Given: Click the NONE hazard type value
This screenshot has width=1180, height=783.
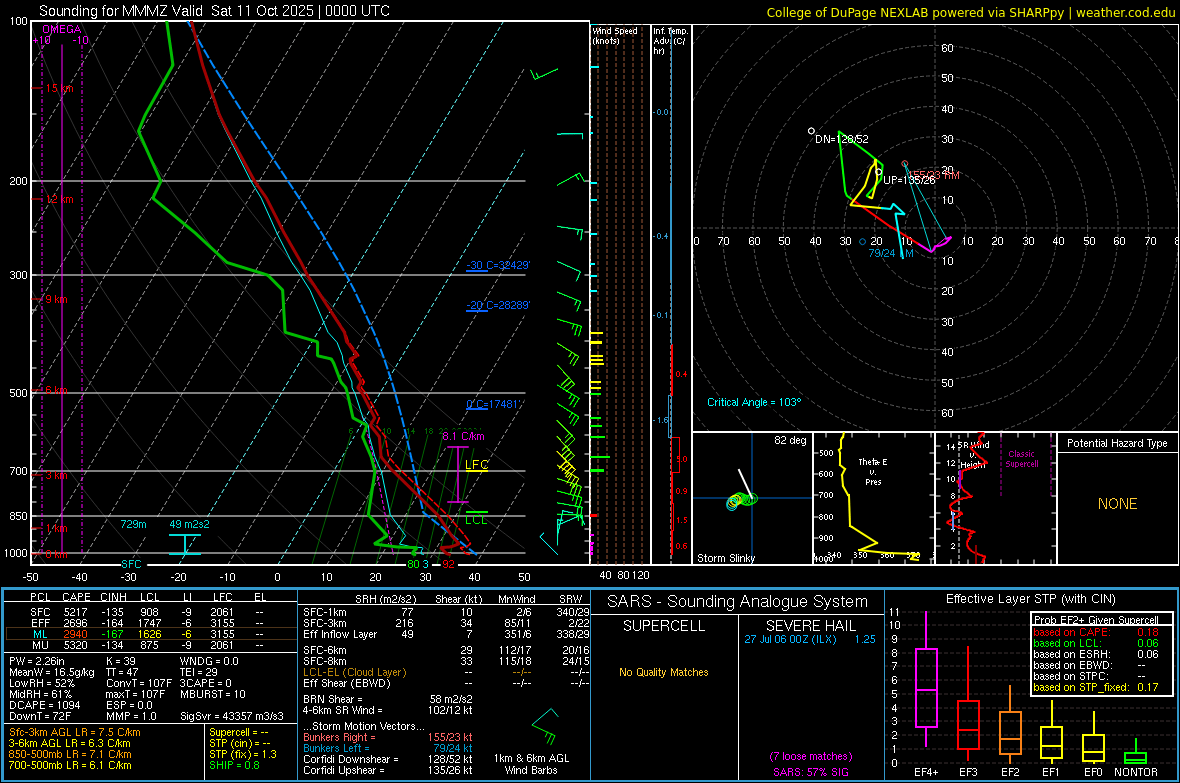Looking at the screenshot, I should pyautogui.click(x=1117, y=504).
